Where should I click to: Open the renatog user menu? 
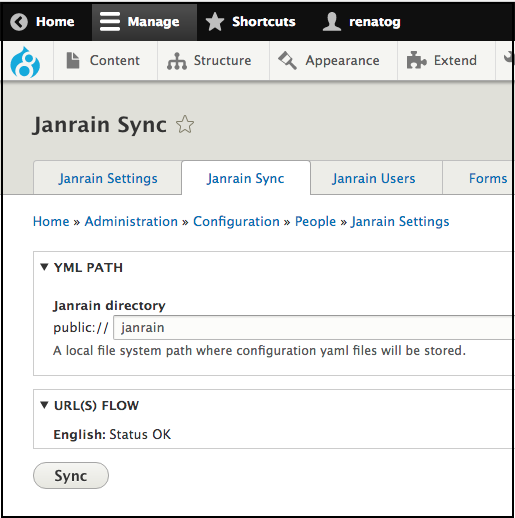(x=362, y=22)
